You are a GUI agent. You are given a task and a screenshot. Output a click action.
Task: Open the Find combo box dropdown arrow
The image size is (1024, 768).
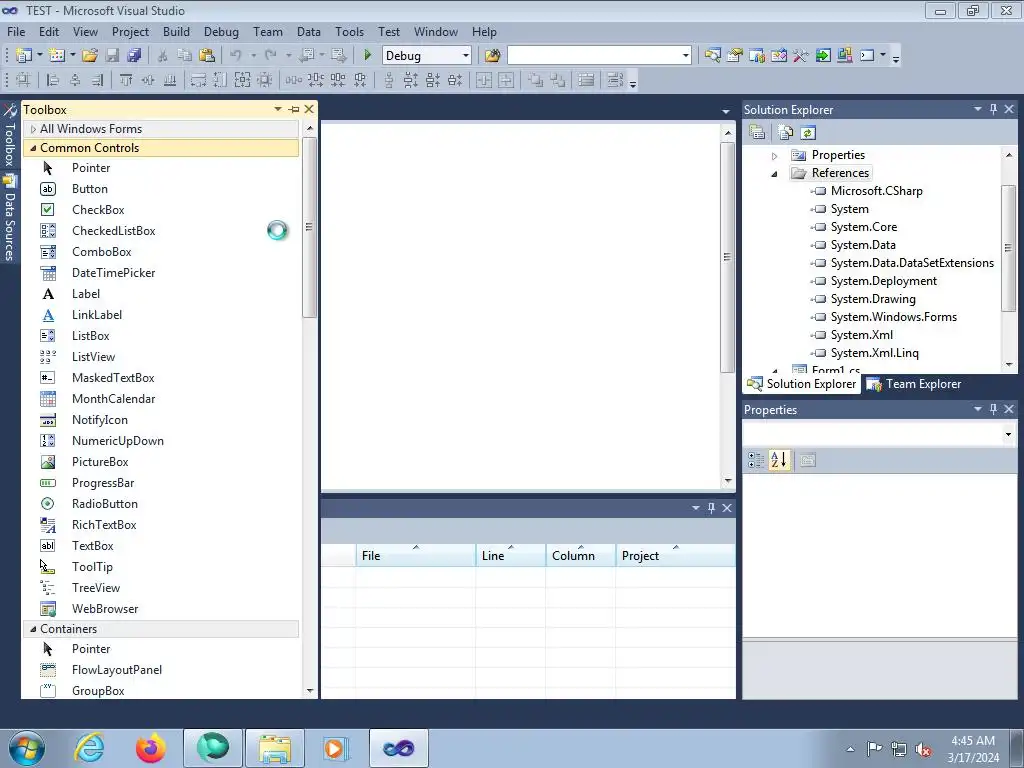tap(685, 56)
